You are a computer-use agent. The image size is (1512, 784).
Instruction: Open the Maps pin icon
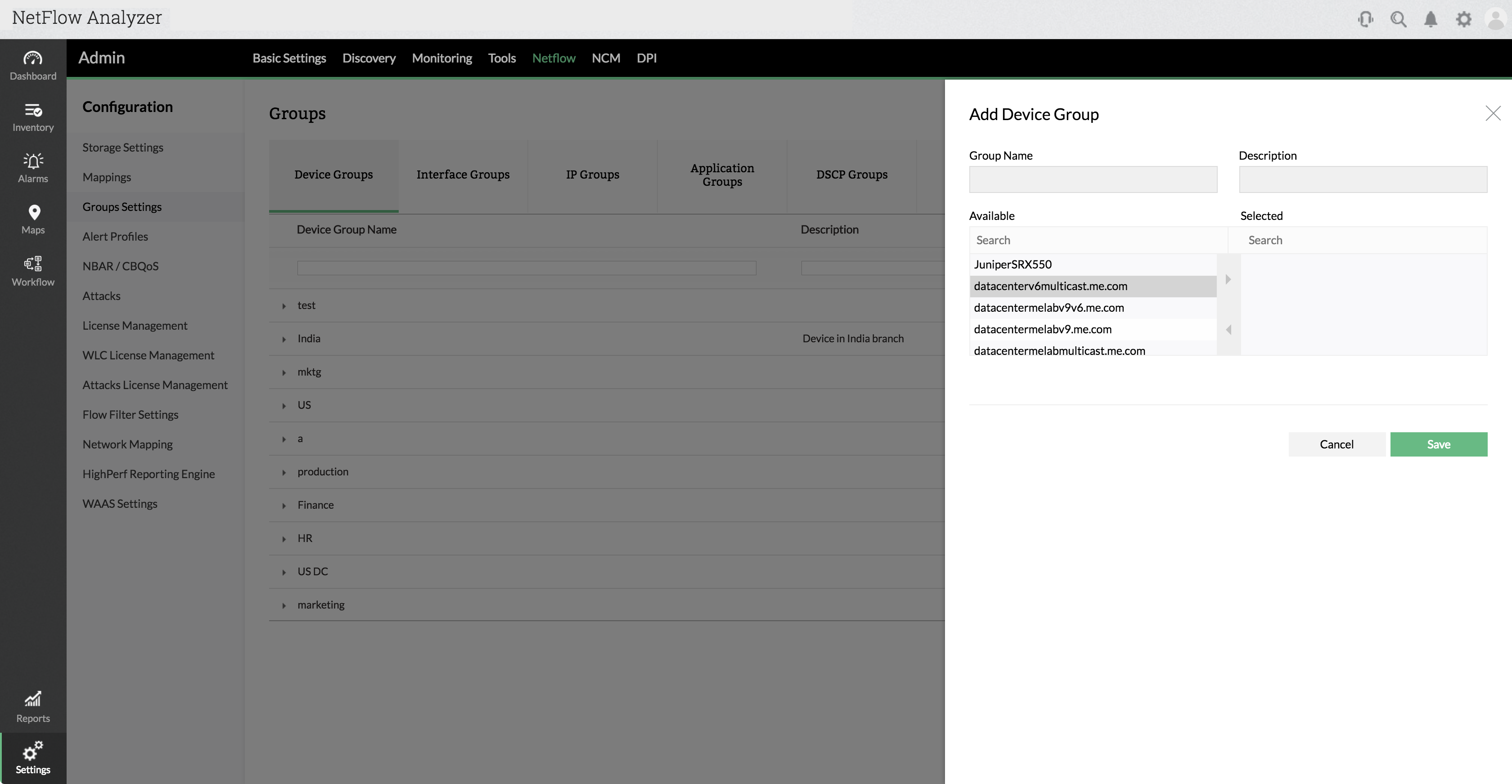pyautogui.click(x=33, y=219)
